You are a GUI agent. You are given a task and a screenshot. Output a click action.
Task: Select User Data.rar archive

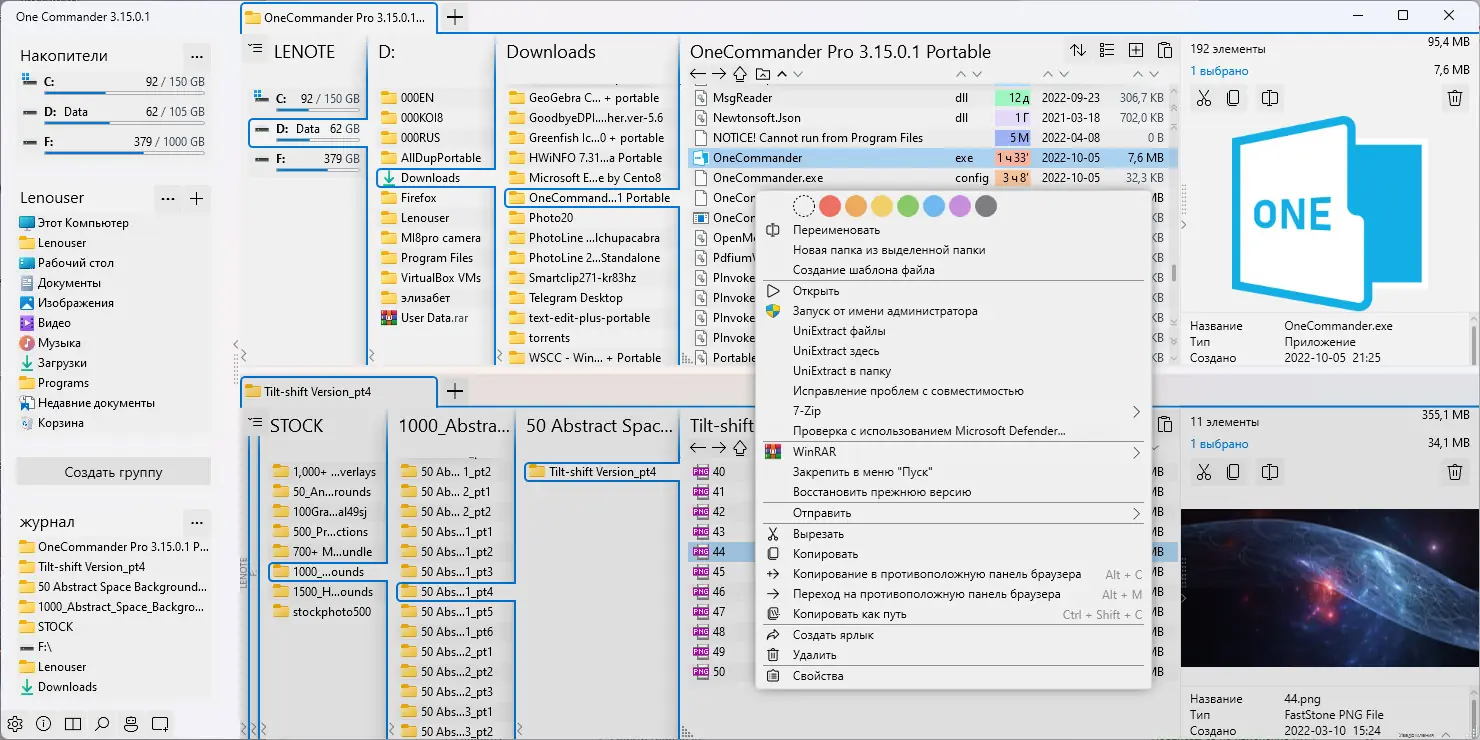(435, 318)
